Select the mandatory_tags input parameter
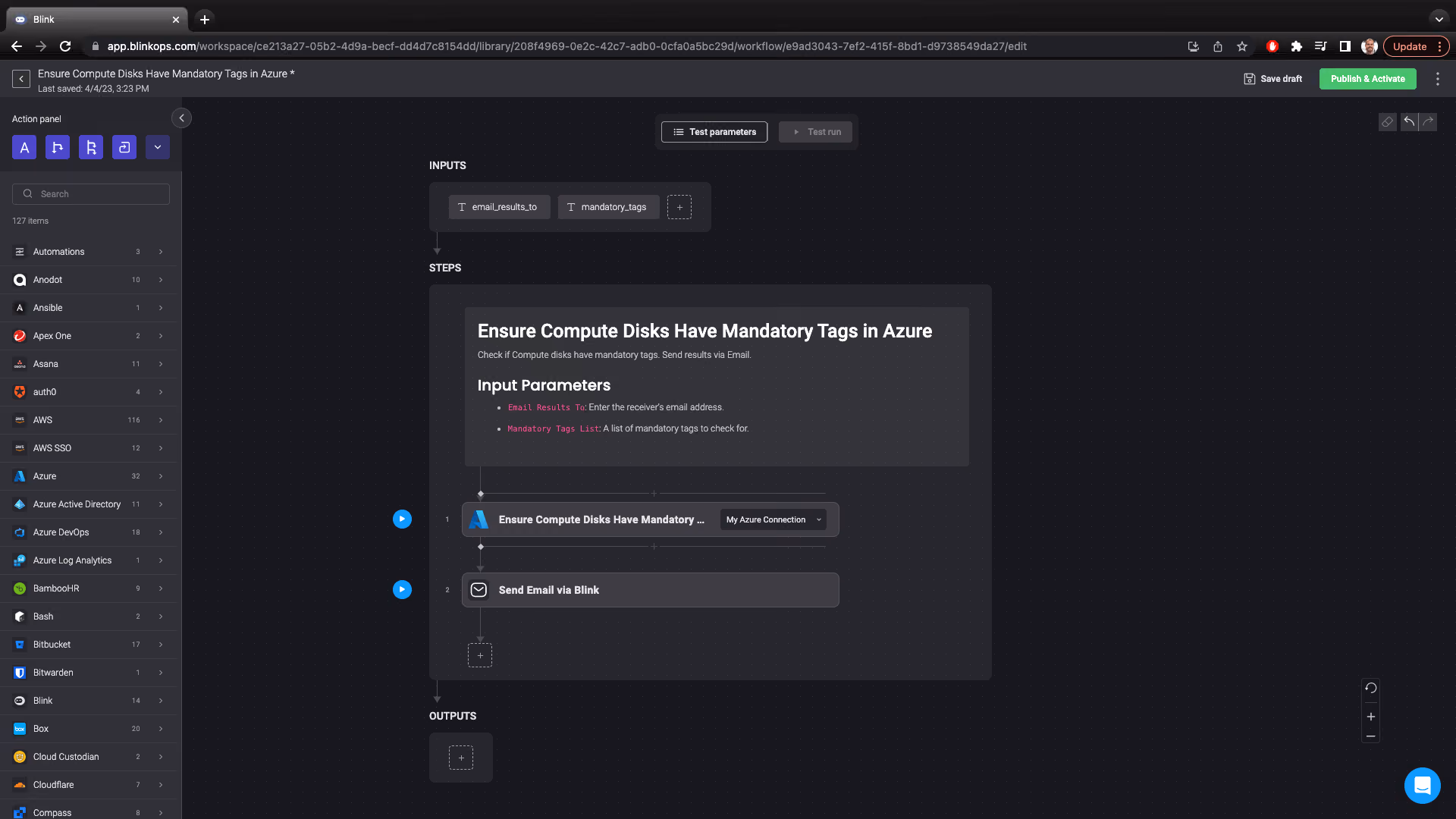The height and width of the screenshot is (819, 1456). (x=608, y=207)
